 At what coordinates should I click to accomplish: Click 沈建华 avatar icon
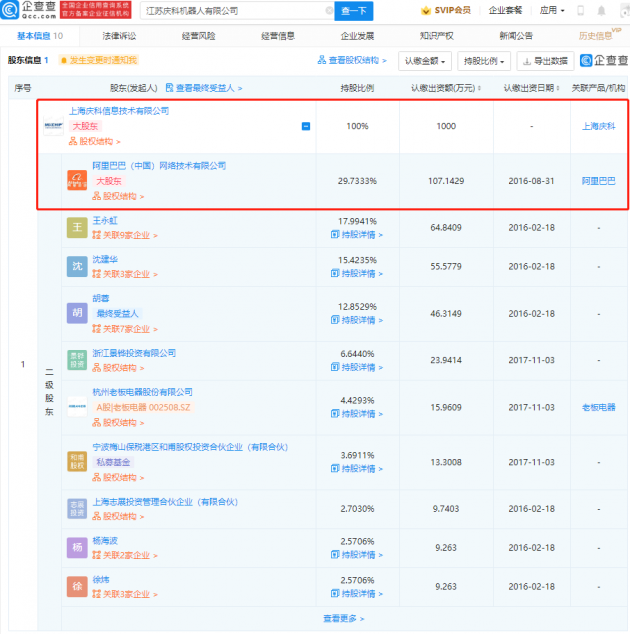77,266
